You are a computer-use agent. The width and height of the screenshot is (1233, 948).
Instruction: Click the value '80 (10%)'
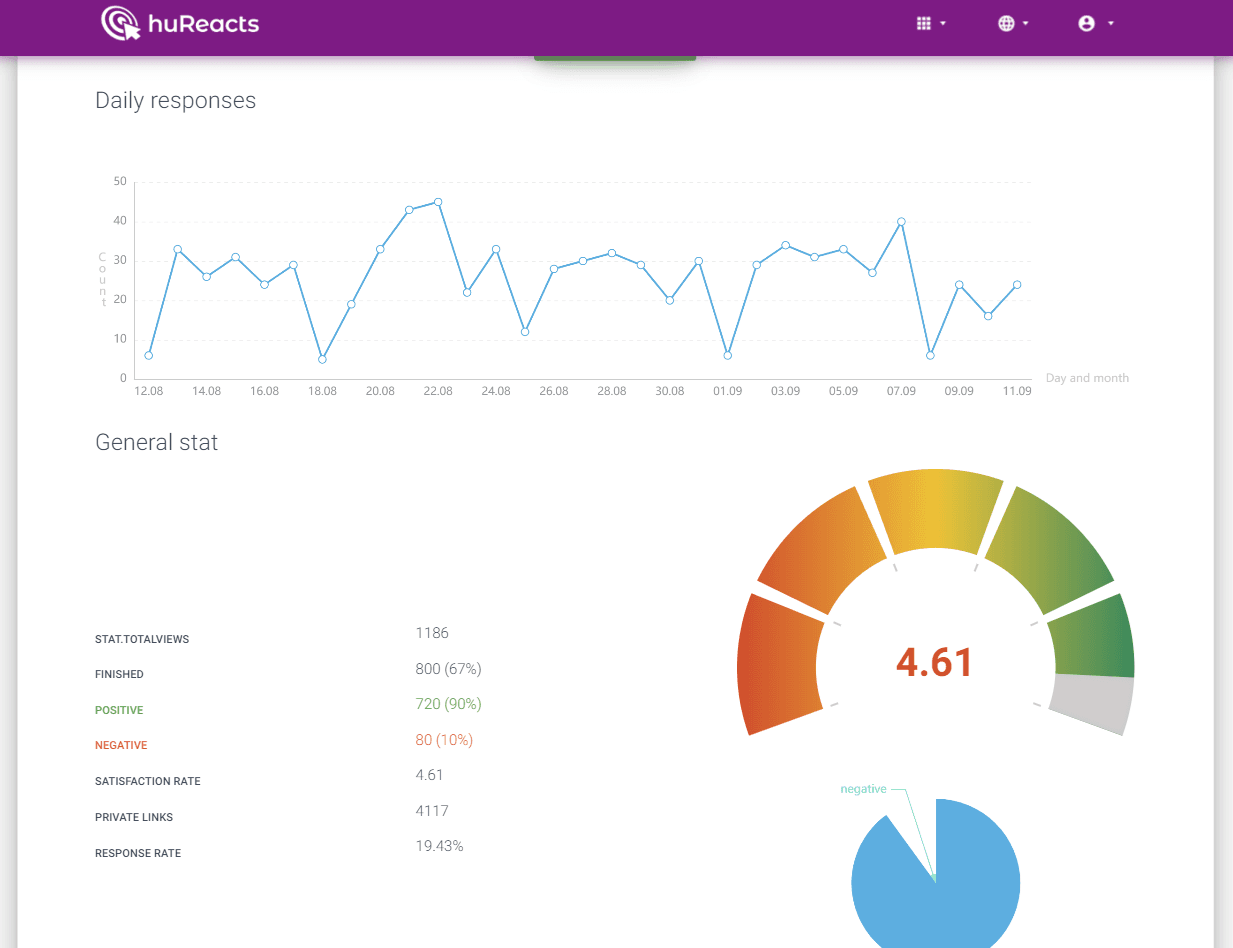444,740
